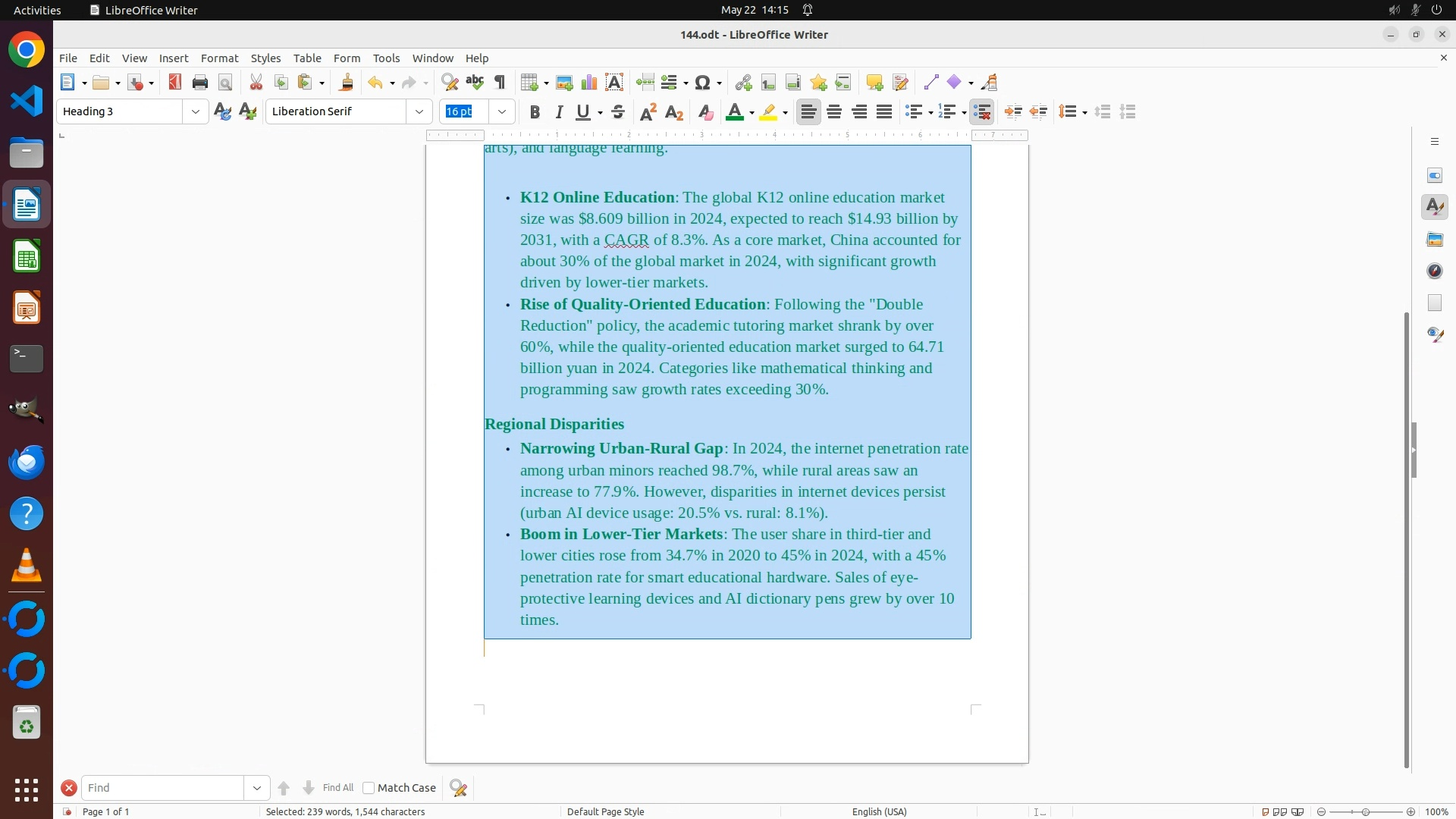
Task: Click the Clone Formatting paintbrush icon
Action: click(x=347, y=83)
